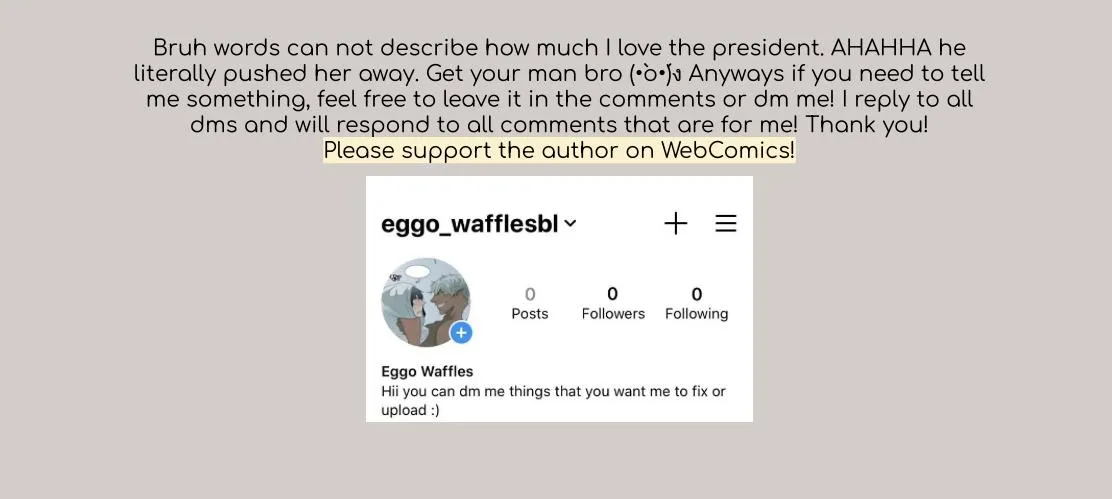Click the blue plus badge on avatar
The width and height of the screenshot is (1112, 499).
pos(461,332)
